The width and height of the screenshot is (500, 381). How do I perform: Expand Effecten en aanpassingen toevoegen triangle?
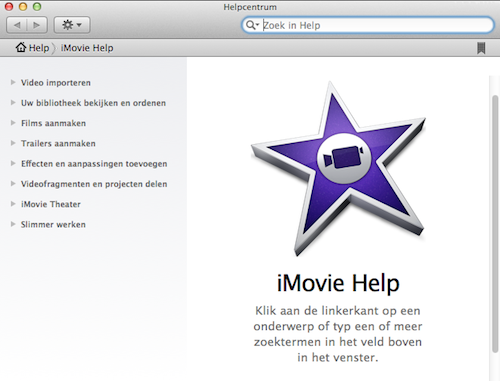tap(13, 163)
